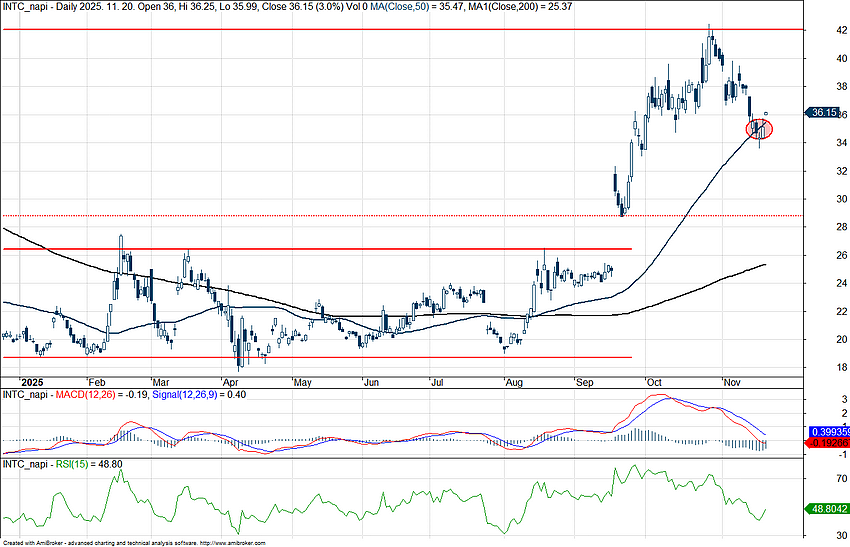Select the Feb marker on time axis

coord(96,382)
